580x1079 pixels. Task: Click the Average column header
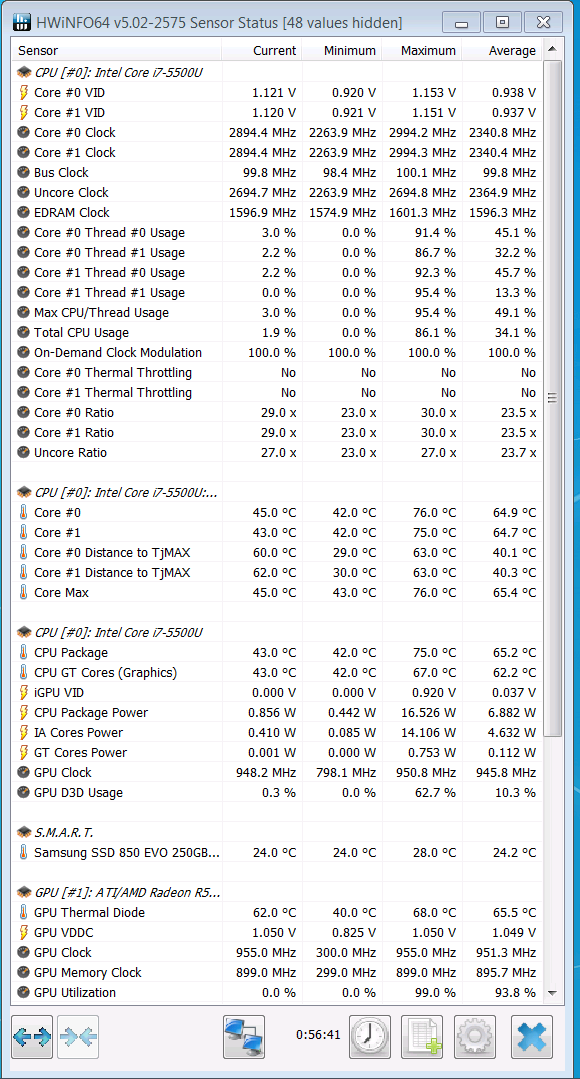point(502,50)
